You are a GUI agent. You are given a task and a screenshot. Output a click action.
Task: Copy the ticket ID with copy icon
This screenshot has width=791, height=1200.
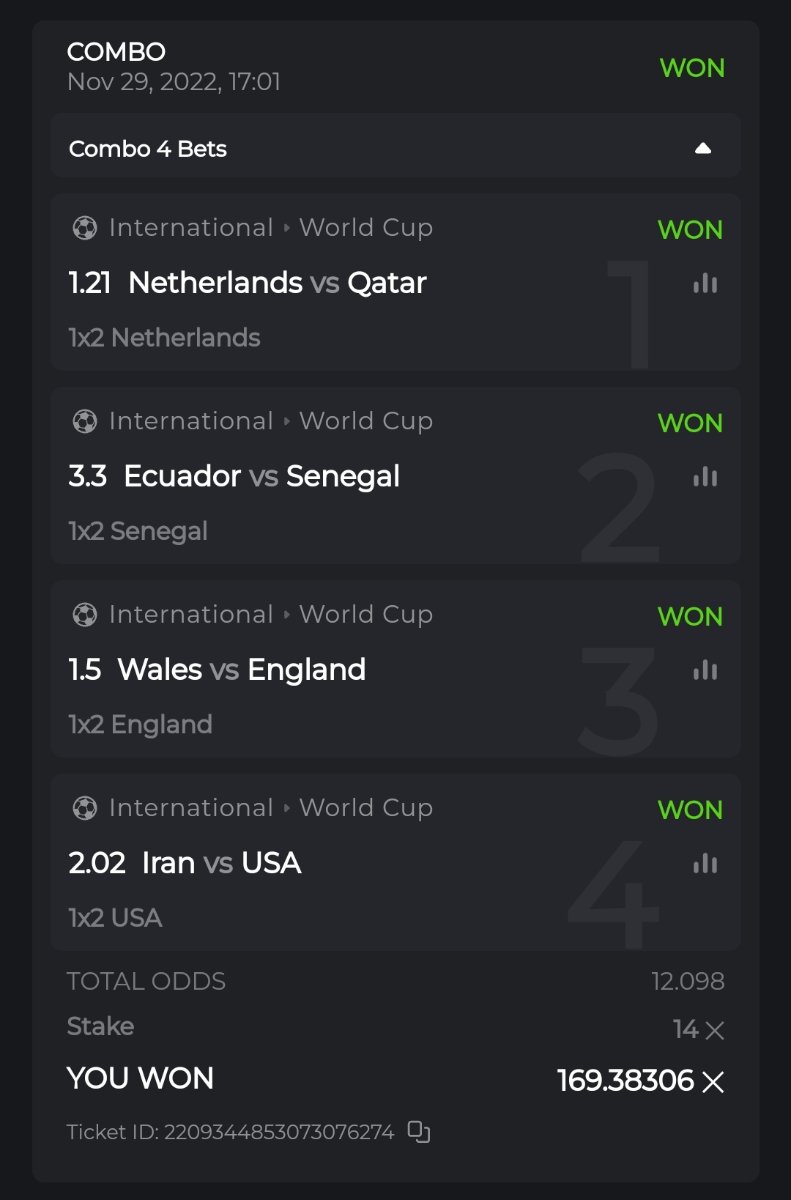[x=419, y=1132]
